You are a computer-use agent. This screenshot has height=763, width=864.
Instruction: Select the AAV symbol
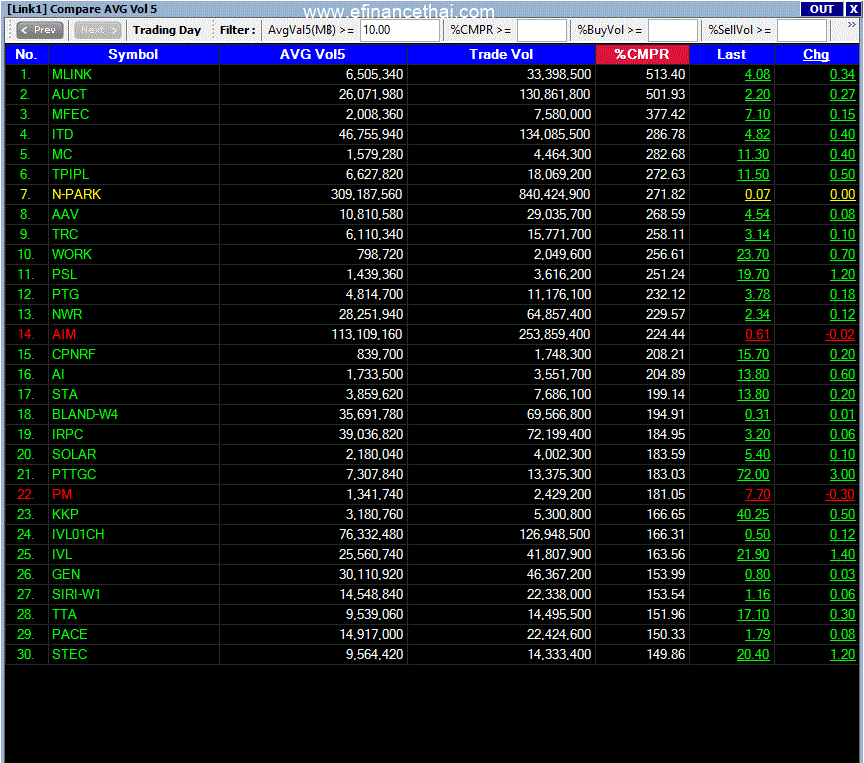pyautogui.click(x=65, y=214)
